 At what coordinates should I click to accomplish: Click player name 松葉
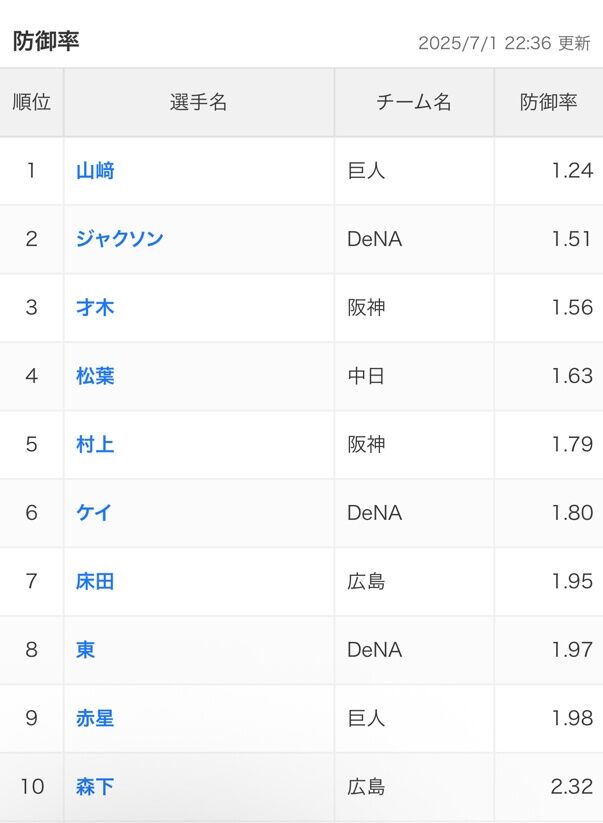[x=95, y=376]
